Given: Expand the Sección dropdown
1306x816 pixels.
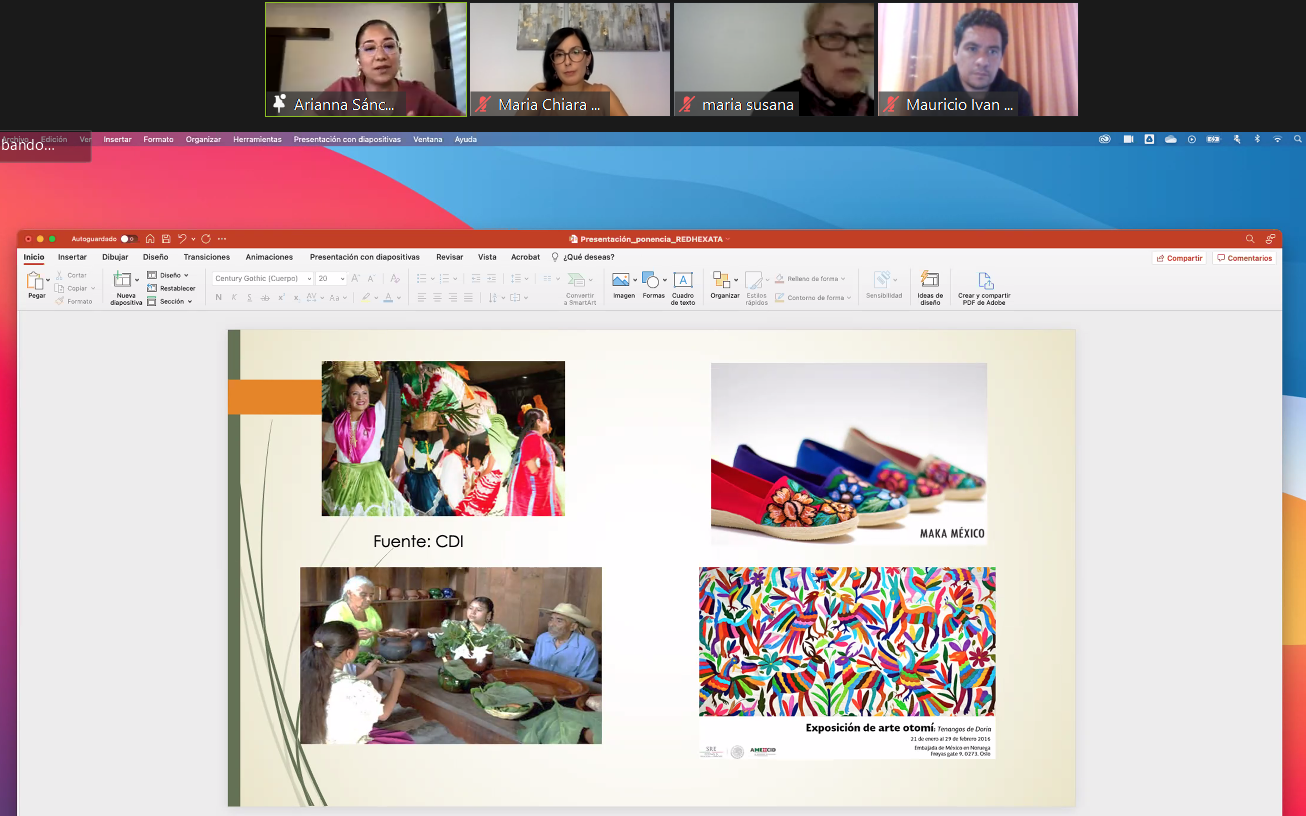Looking at the screenshot, I should coord(189,301).
